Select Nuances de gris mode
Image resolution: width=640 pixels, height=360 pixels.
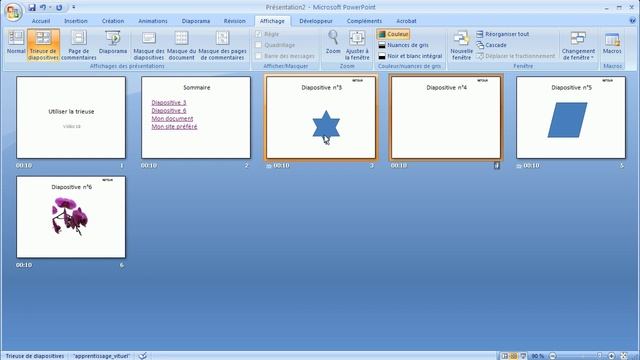[x=403, y=45]
